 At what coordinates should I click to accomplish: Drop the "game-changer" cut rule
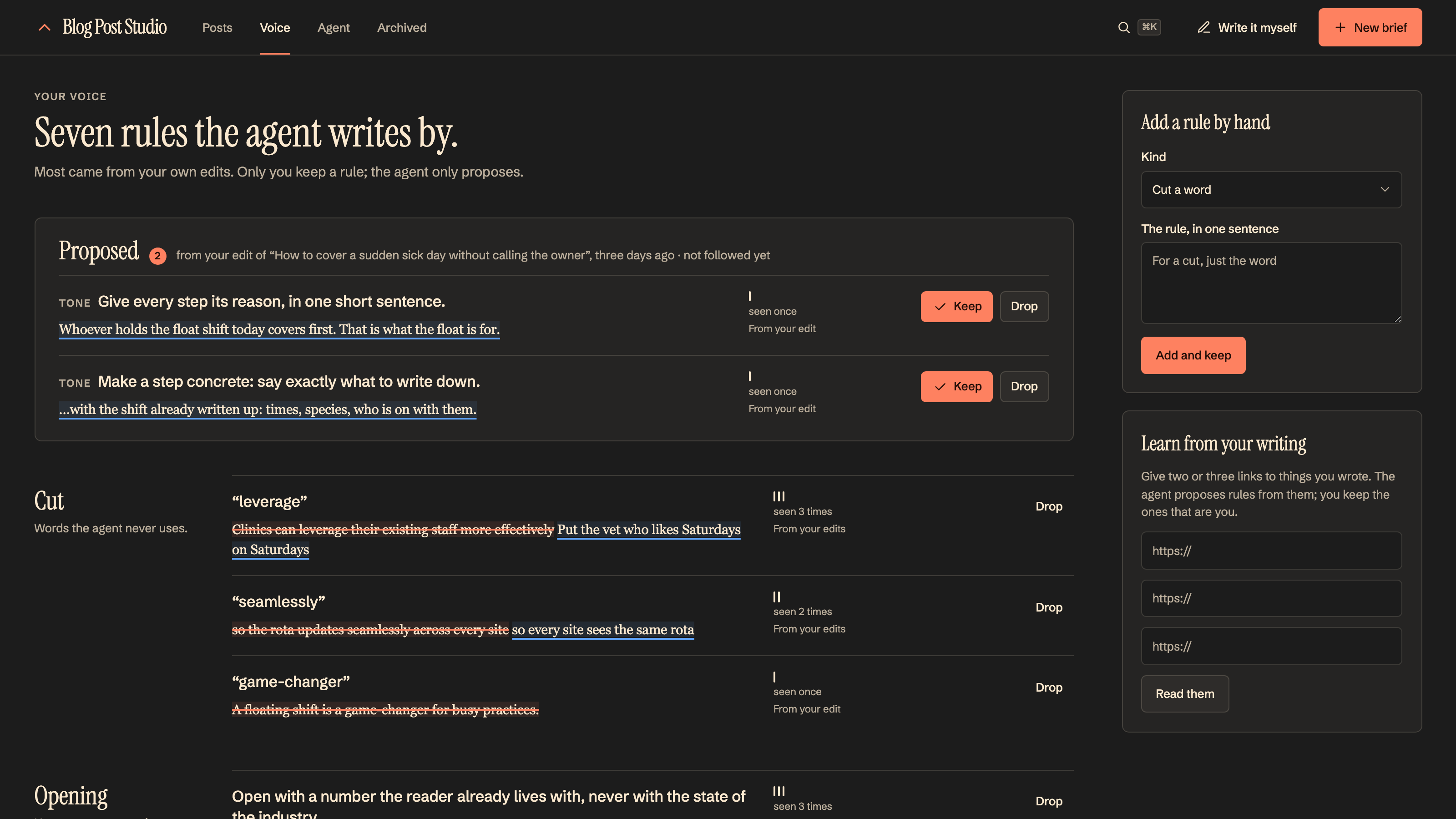[x=1049, y=688]
